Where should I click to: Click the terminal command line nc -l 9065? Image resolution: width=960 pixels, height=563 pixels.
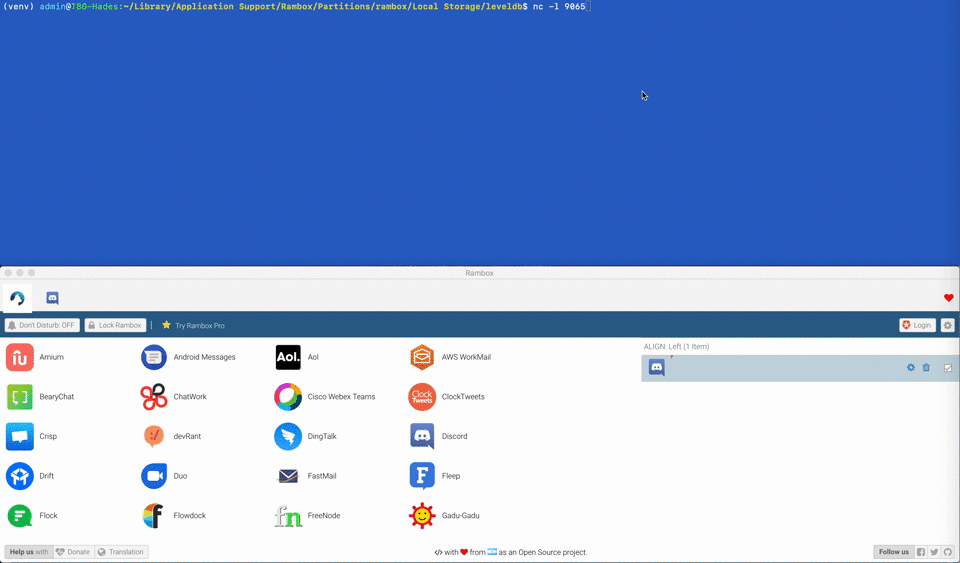(x=559, y=7)
